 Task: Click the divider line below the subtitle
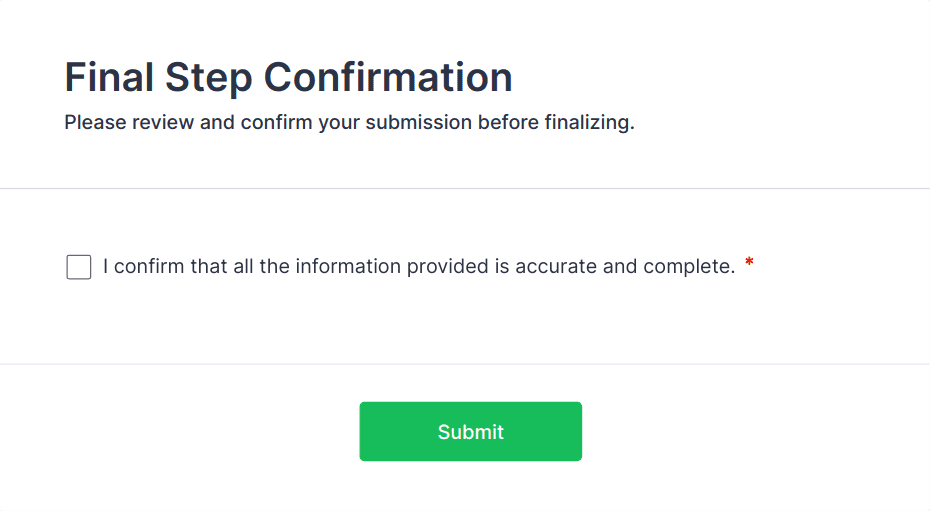[465, 188]
